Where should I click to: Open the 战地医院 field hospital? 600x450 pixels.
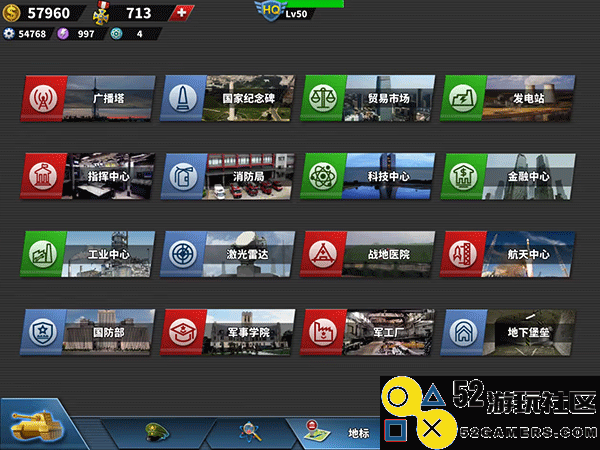pyautogui.click(x=368, y=253)
